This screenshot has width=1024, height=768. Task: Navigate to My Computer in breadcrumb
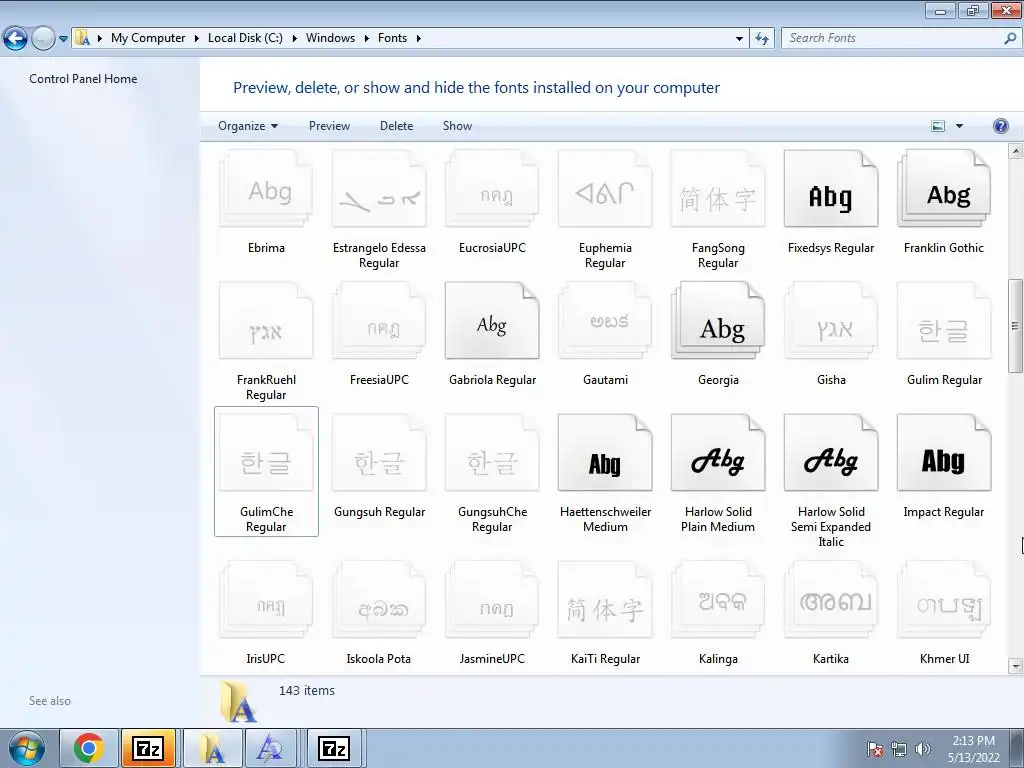[148, 38]
